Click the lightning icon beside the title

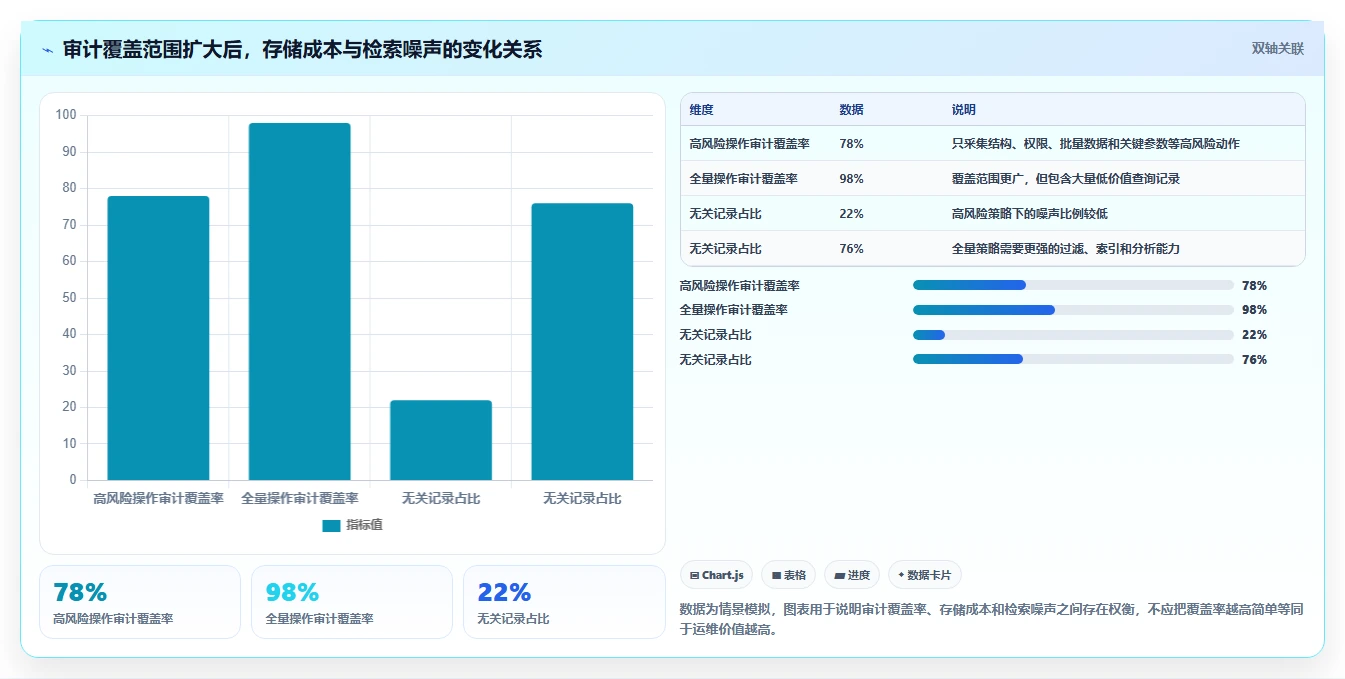tap(48, 50)
